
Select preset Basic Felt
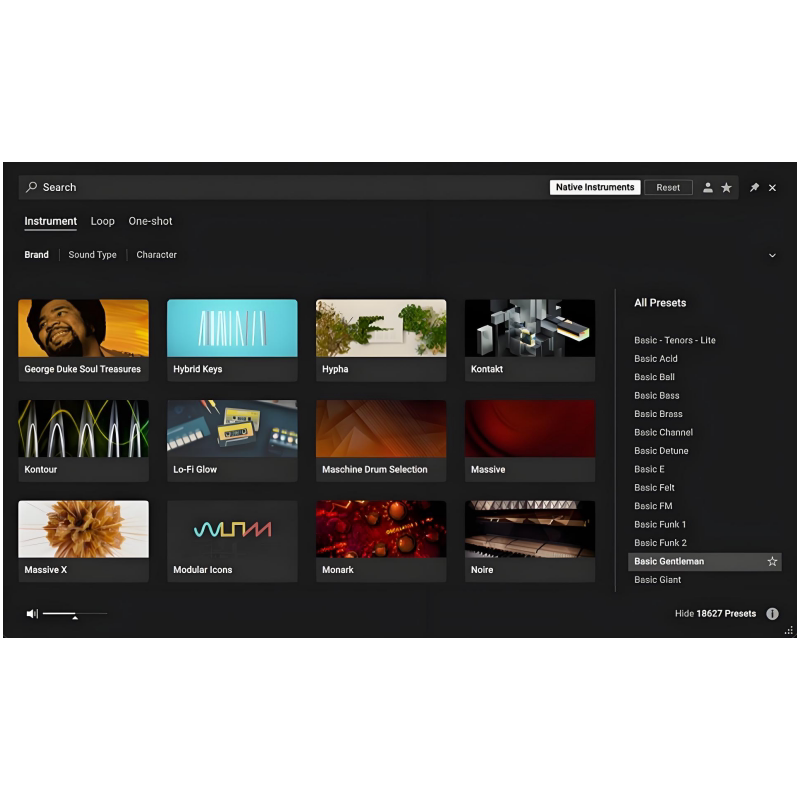coord(654,487)
